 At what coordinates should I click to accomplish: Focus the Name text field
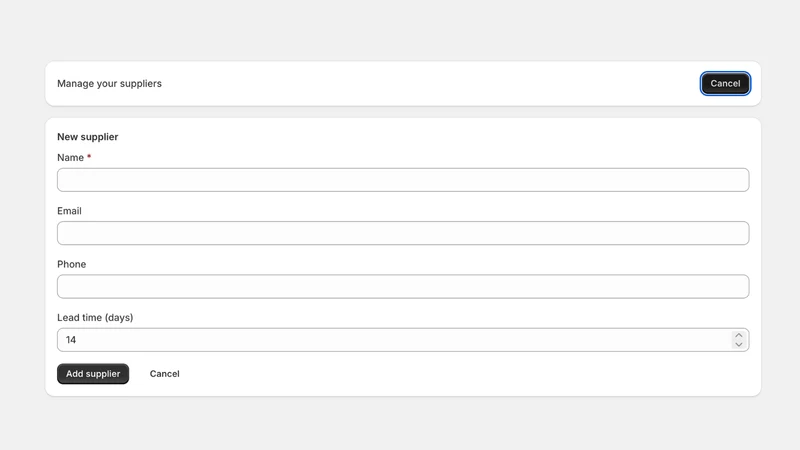tap(403, 180)
